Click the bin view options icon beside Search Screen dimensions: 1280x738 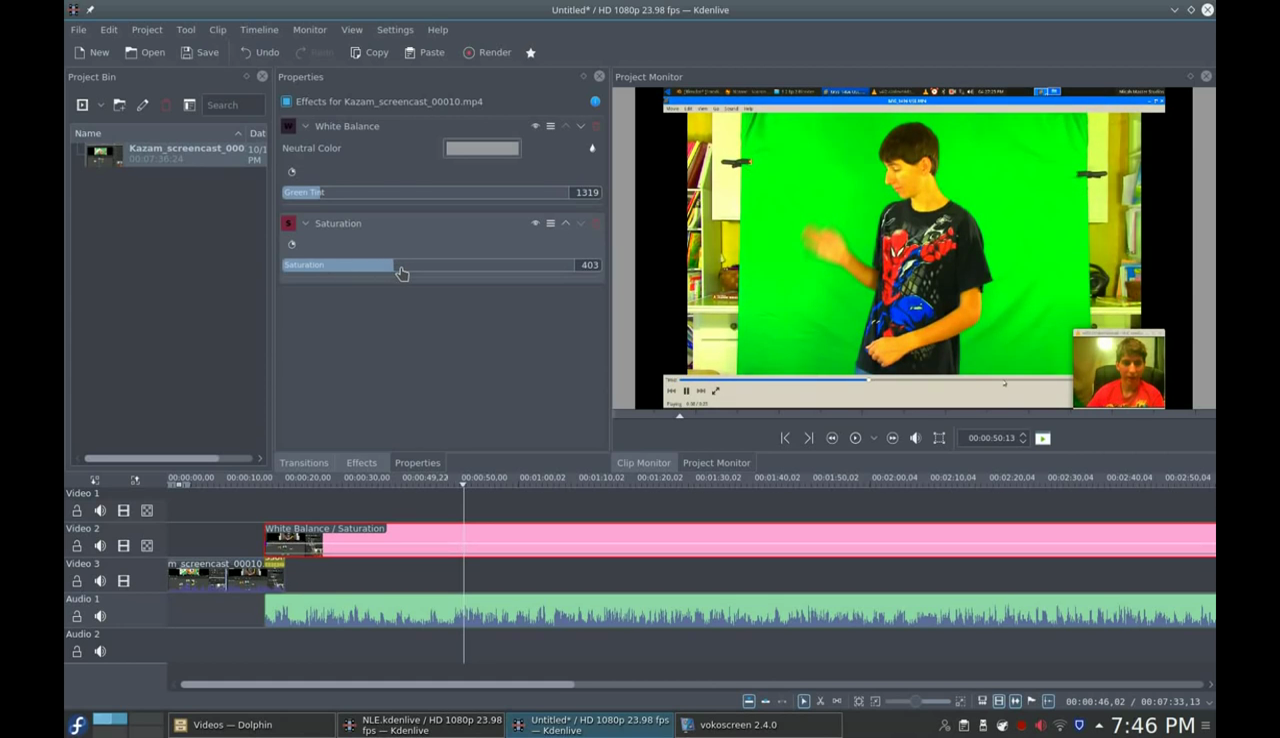pos(189,105)
